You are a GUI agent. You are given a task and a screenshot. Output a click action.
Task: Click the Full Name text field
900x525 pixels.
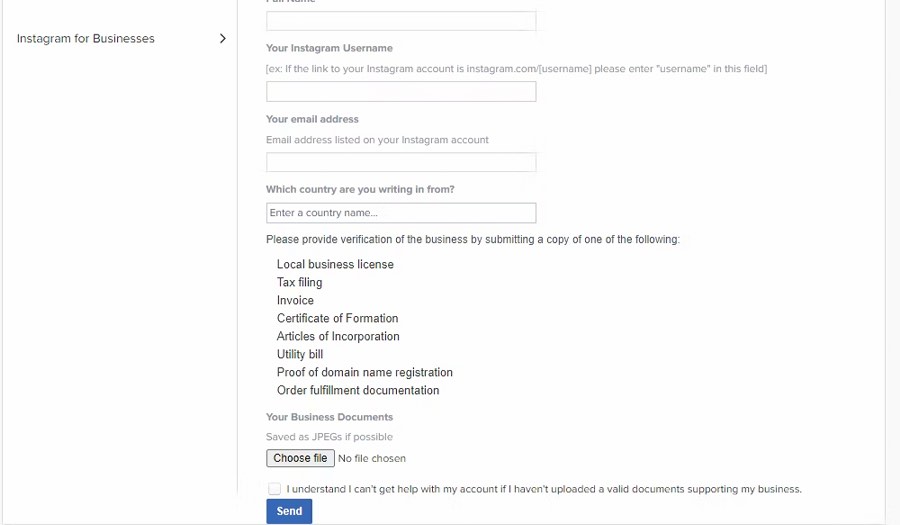[x=401, y=20]
